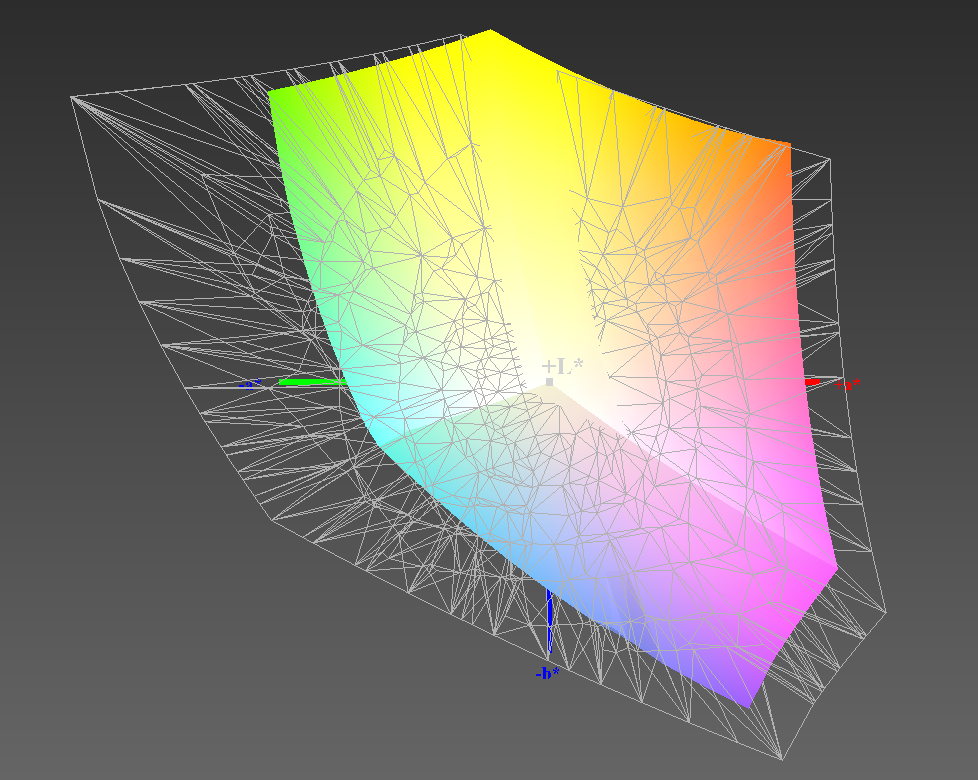Click the -b* axis label
Screen dimensions: 978x780
click(547, 673)
